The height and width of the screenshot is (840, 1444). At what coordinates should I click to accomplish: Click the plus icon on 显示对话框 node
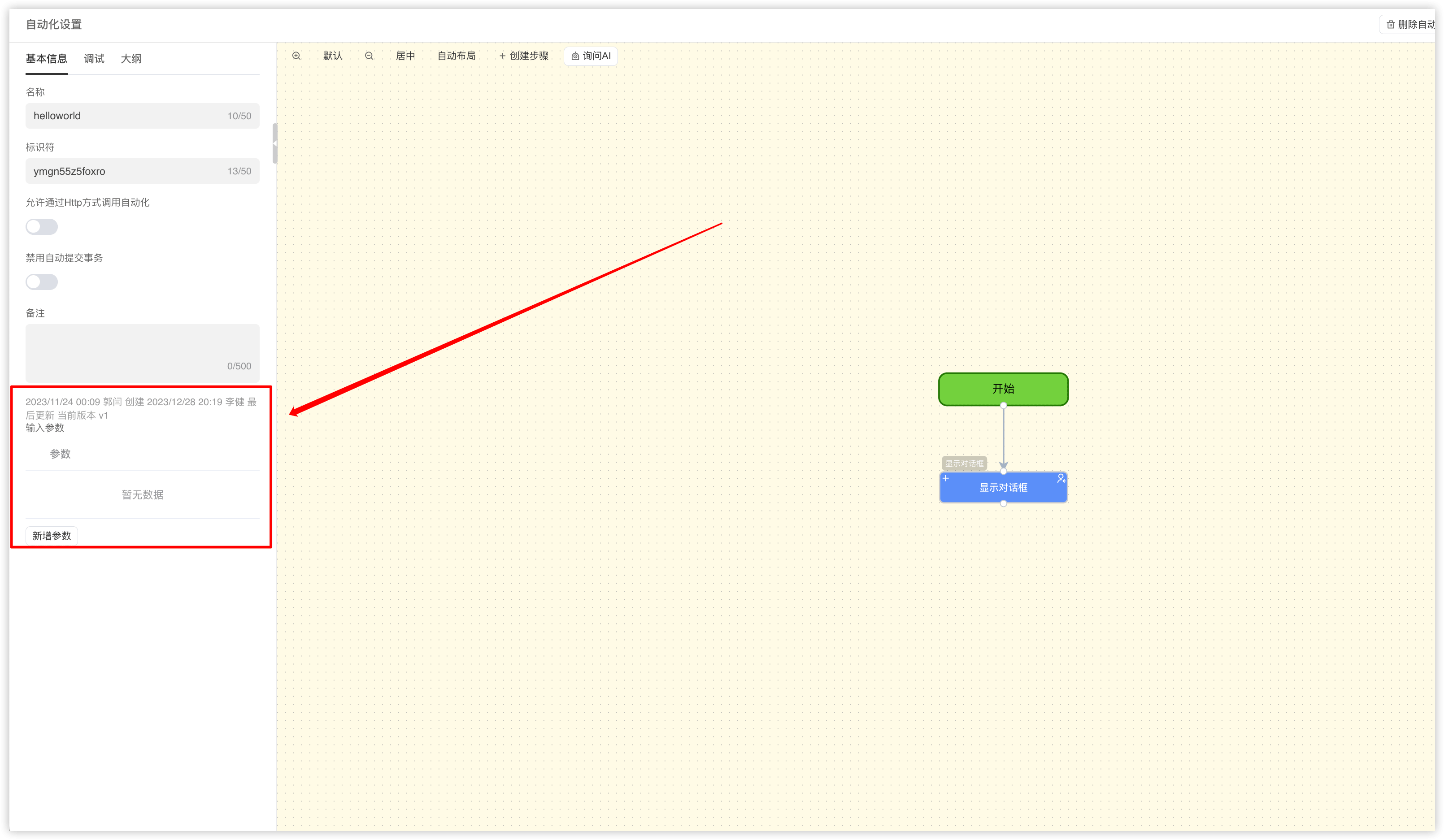tap(946, 478)
